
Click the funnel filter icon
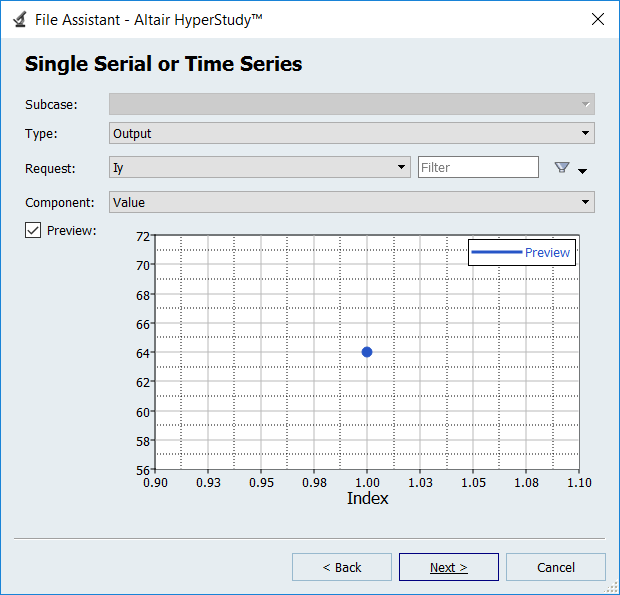point(561,168)
